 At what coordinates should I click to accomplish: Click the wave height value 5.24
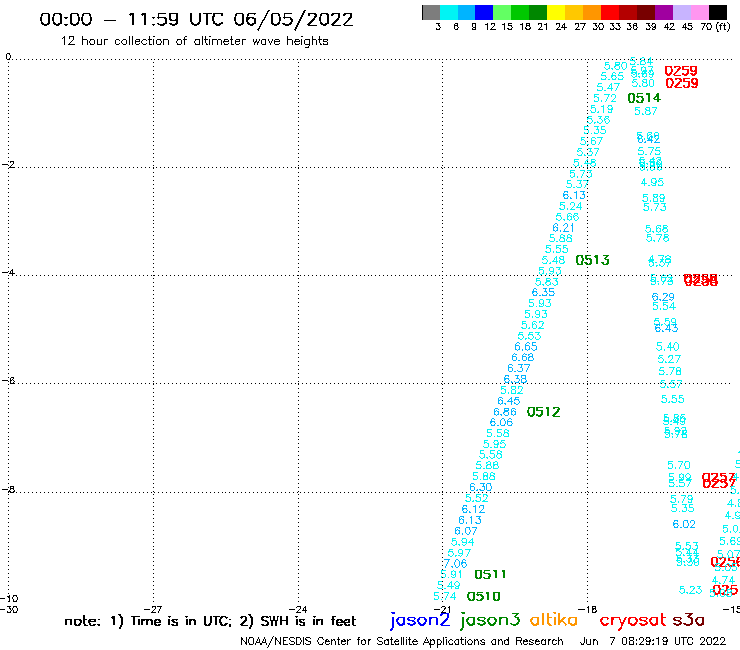[571, 206]
